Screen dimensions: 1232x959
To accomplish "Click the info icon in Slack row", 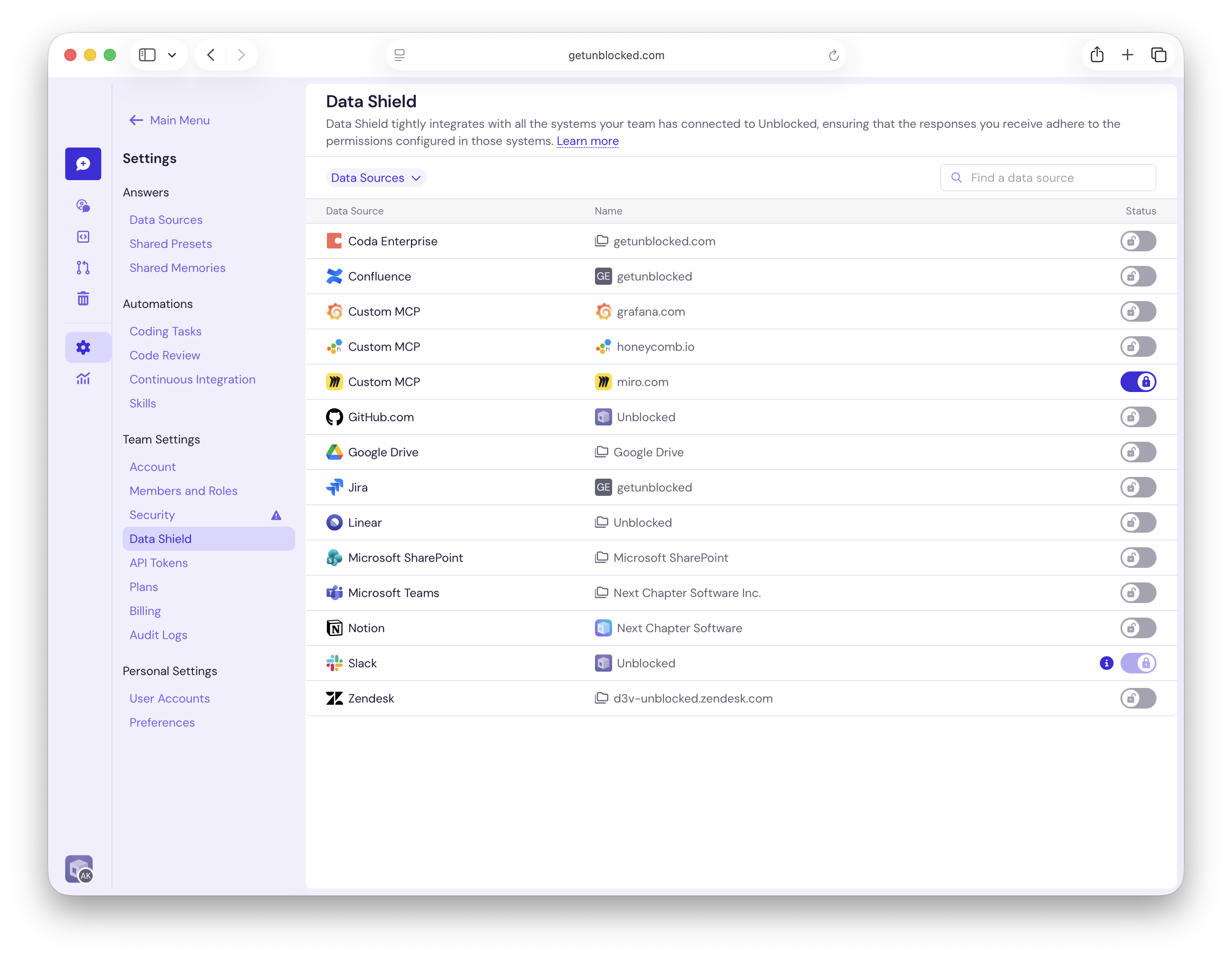I will coord(1106,663).
